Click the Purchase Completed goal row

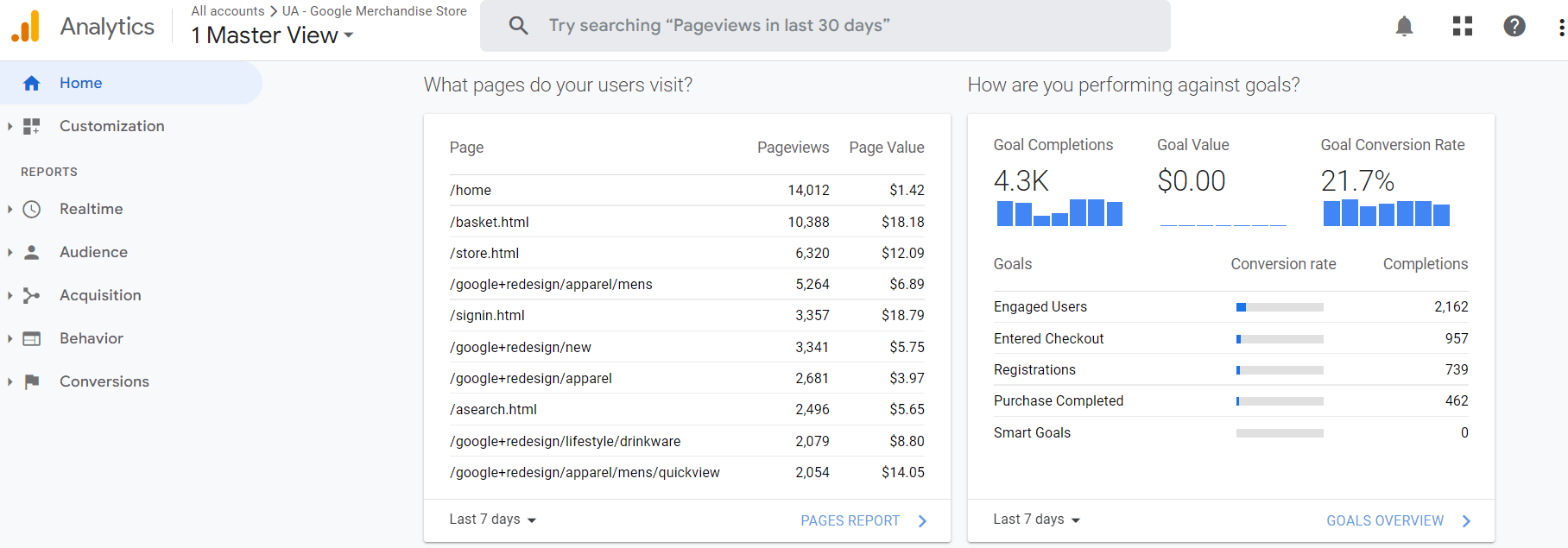point(1230,401)
